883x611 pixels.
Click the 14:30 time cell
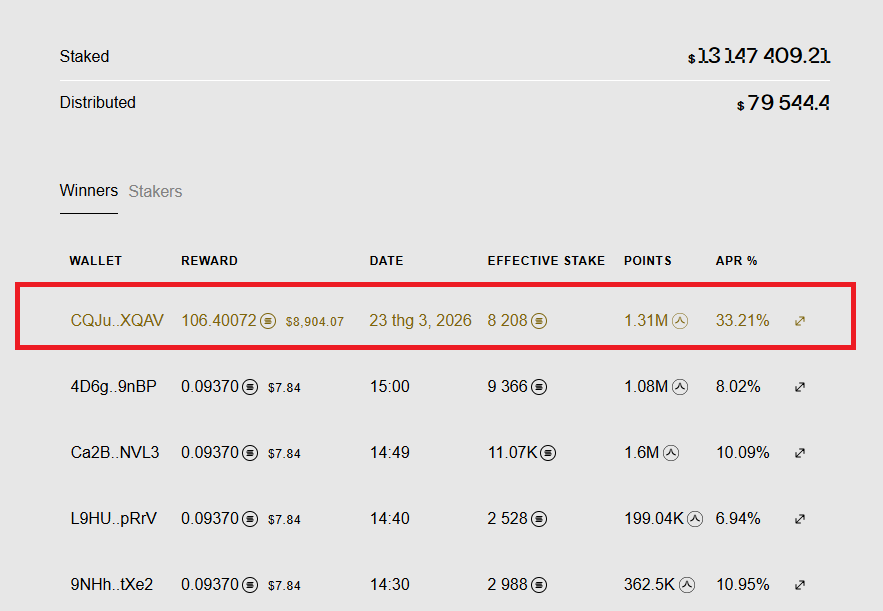390,584
